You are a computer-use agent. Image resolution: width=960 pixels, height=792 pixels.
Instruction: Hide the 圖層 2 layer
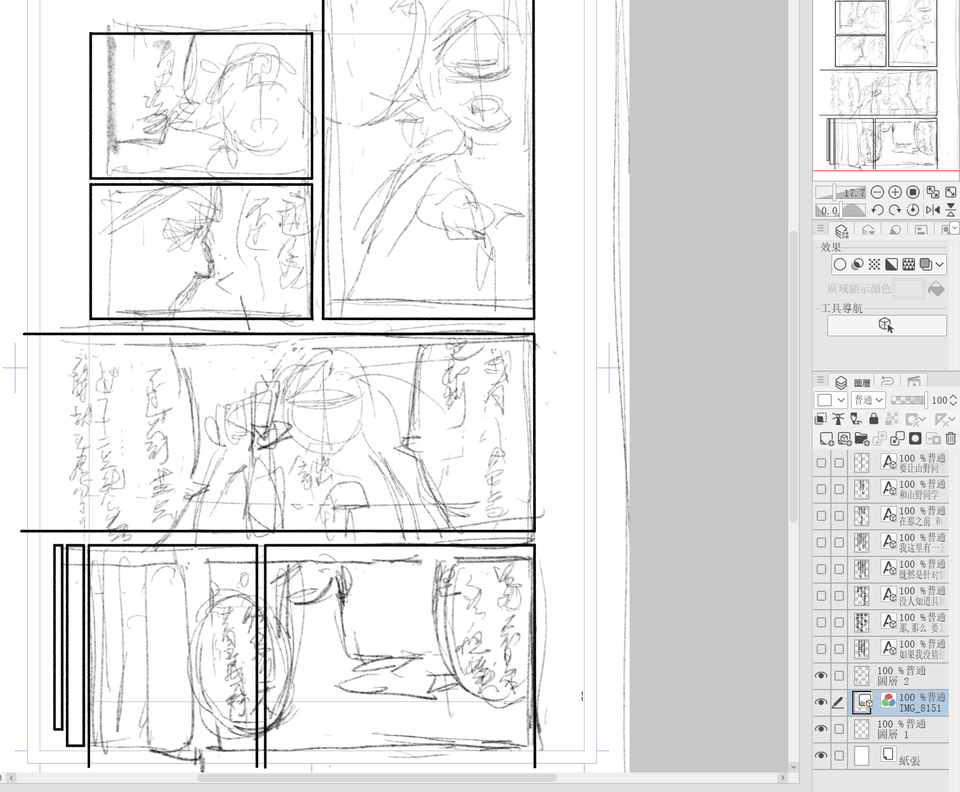(x=821, y=677)
